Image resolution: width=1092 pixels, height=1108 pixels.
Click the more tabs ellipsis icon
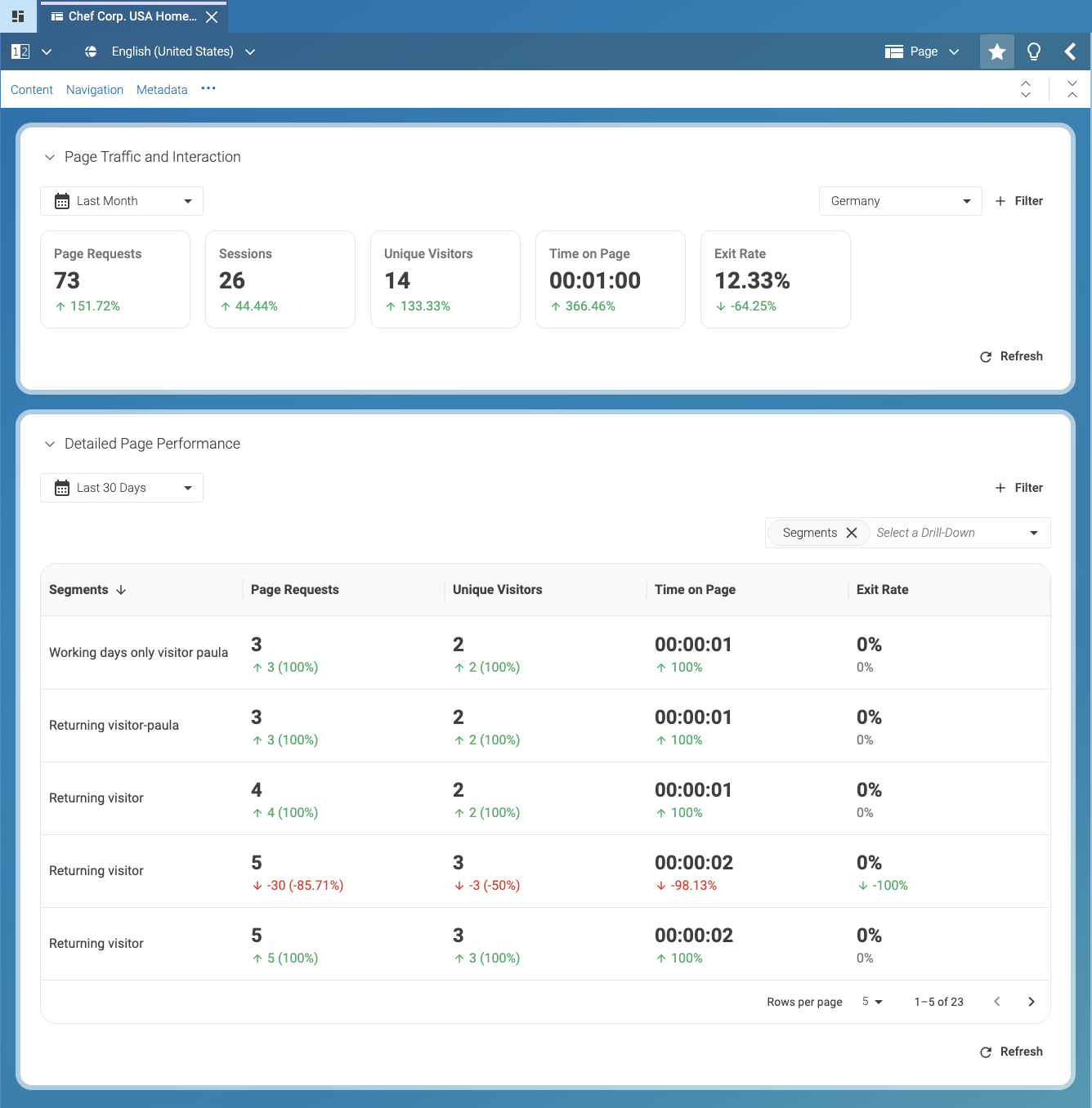point(208,89)
